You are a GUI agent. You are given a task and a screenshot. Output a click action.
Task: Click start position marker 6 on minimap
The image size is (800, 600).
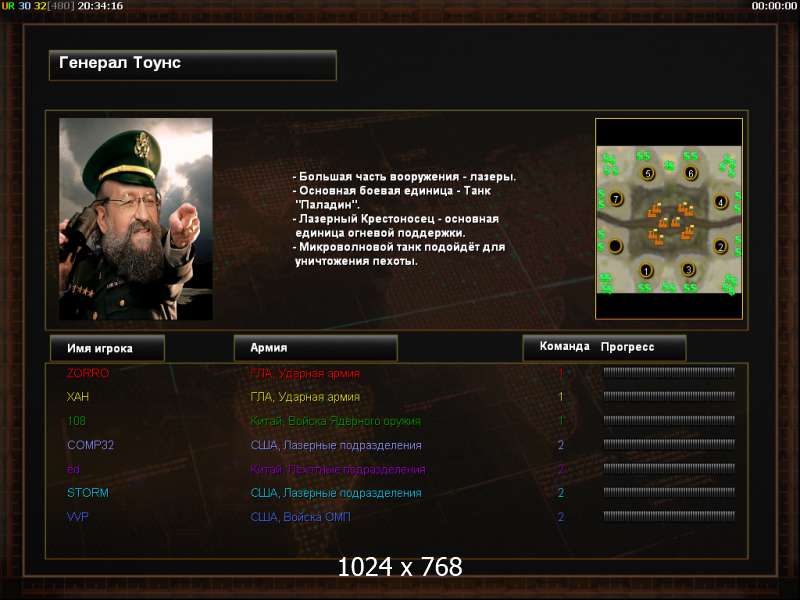click(x=690, y=173)
